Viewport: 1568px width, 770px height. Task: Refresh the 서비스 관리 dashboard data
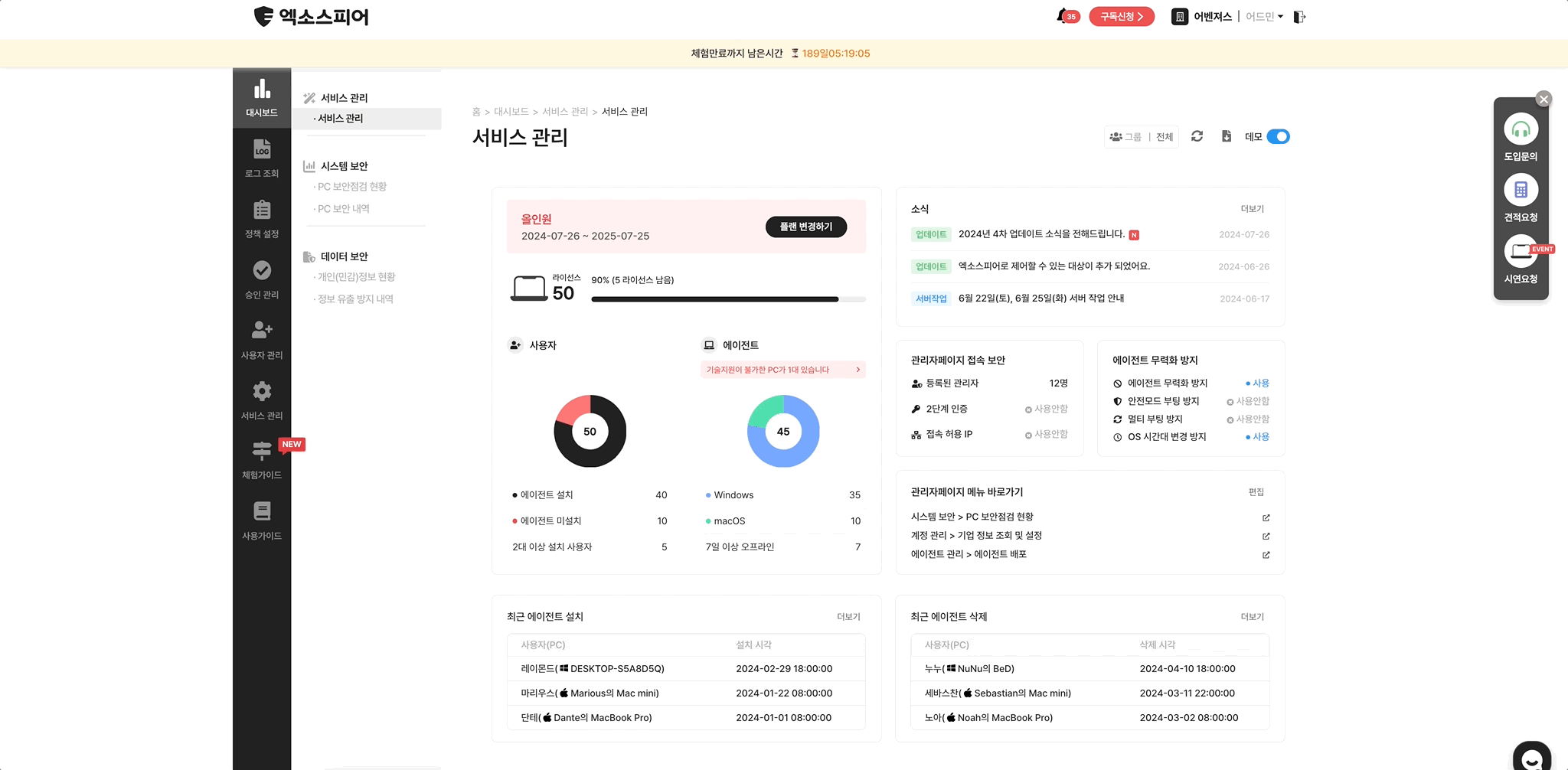tap(1197, 136)
